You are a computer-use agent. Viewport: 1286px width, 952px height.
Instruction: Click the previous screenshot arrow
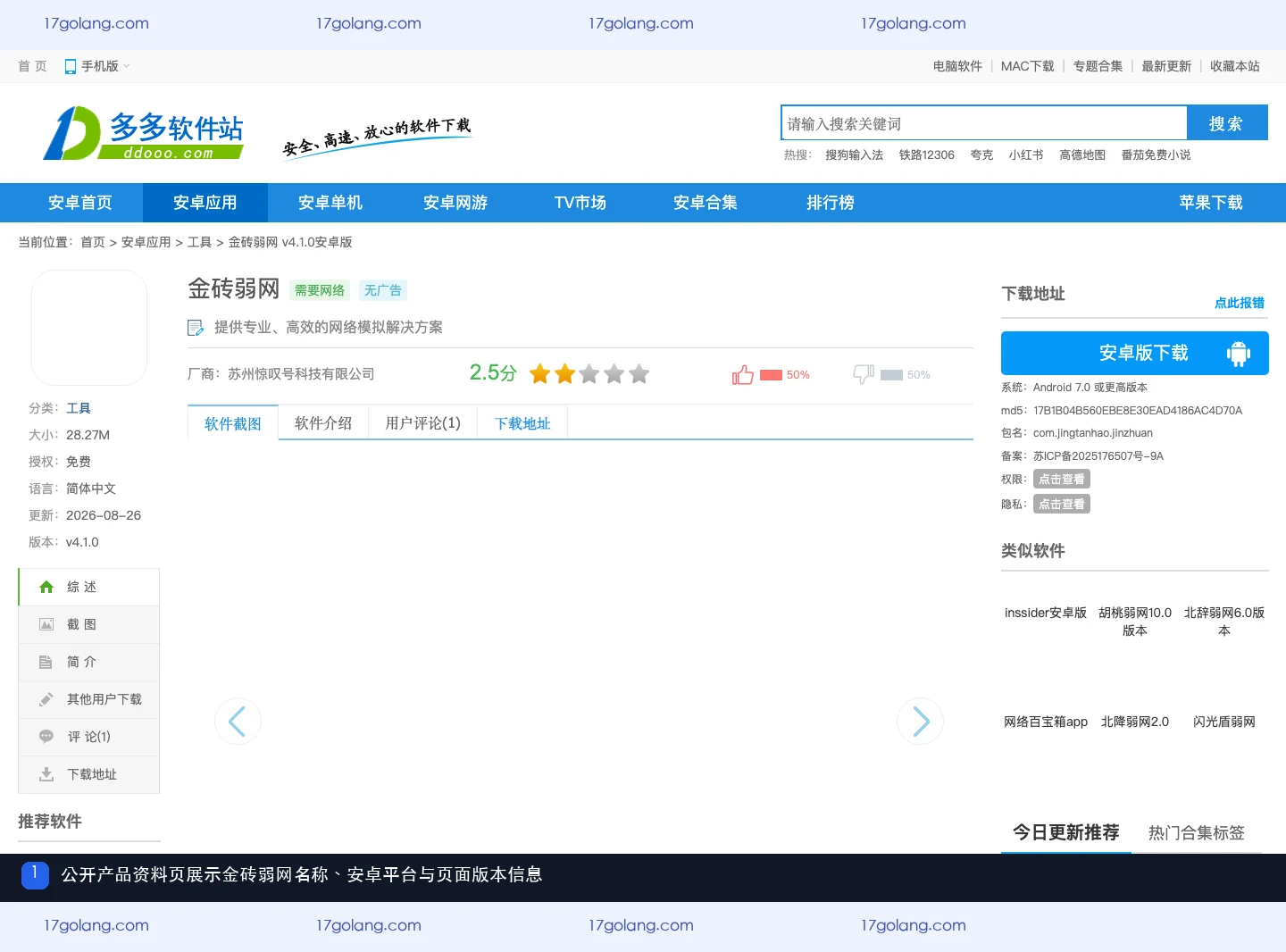[x=238, y=721]
